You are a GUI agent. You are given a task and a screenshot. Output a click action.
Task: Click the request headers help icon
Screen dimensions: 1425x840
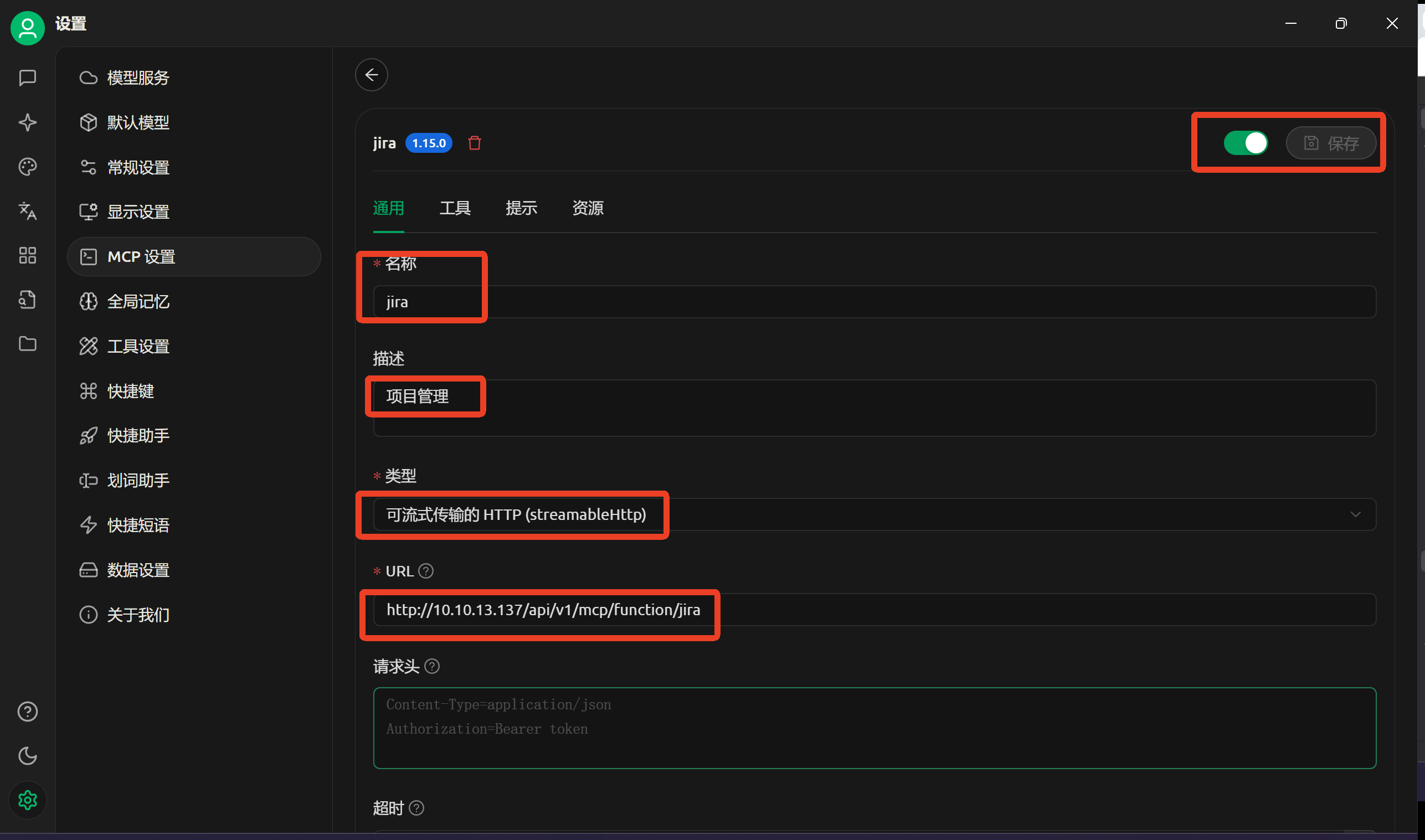pos(432,666)
